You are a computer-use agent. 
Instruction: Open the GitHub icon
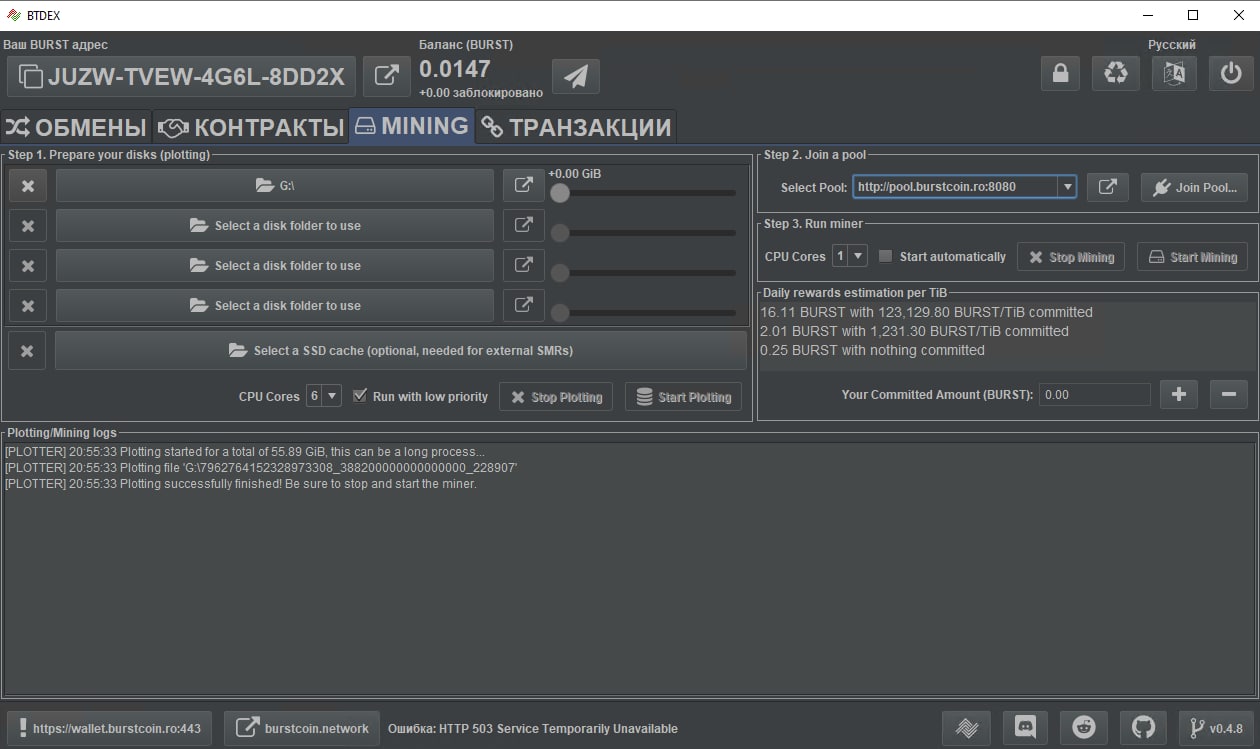(1143, 728)
